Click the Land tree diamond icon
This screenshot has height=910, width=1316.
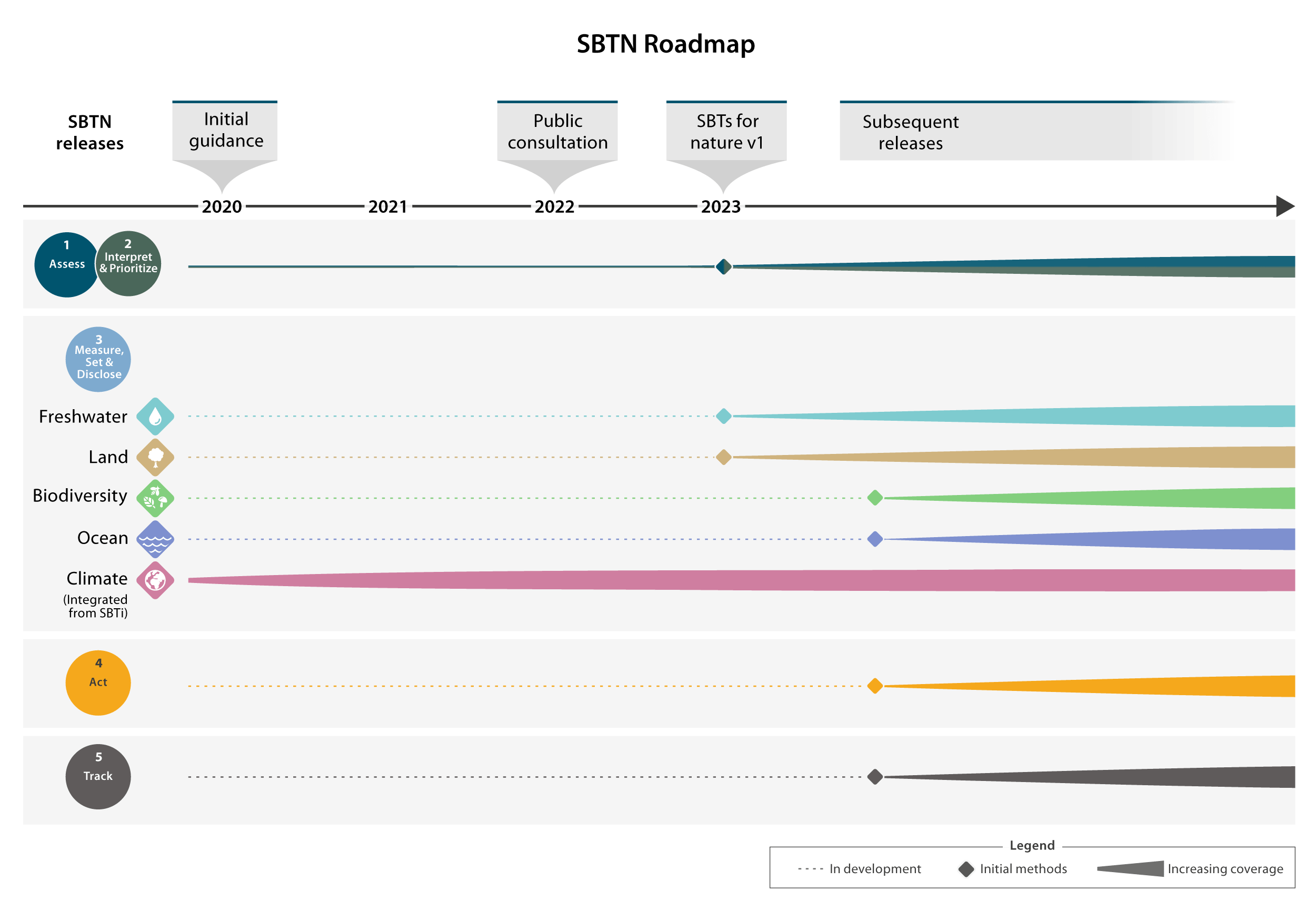tap(155, 457)
